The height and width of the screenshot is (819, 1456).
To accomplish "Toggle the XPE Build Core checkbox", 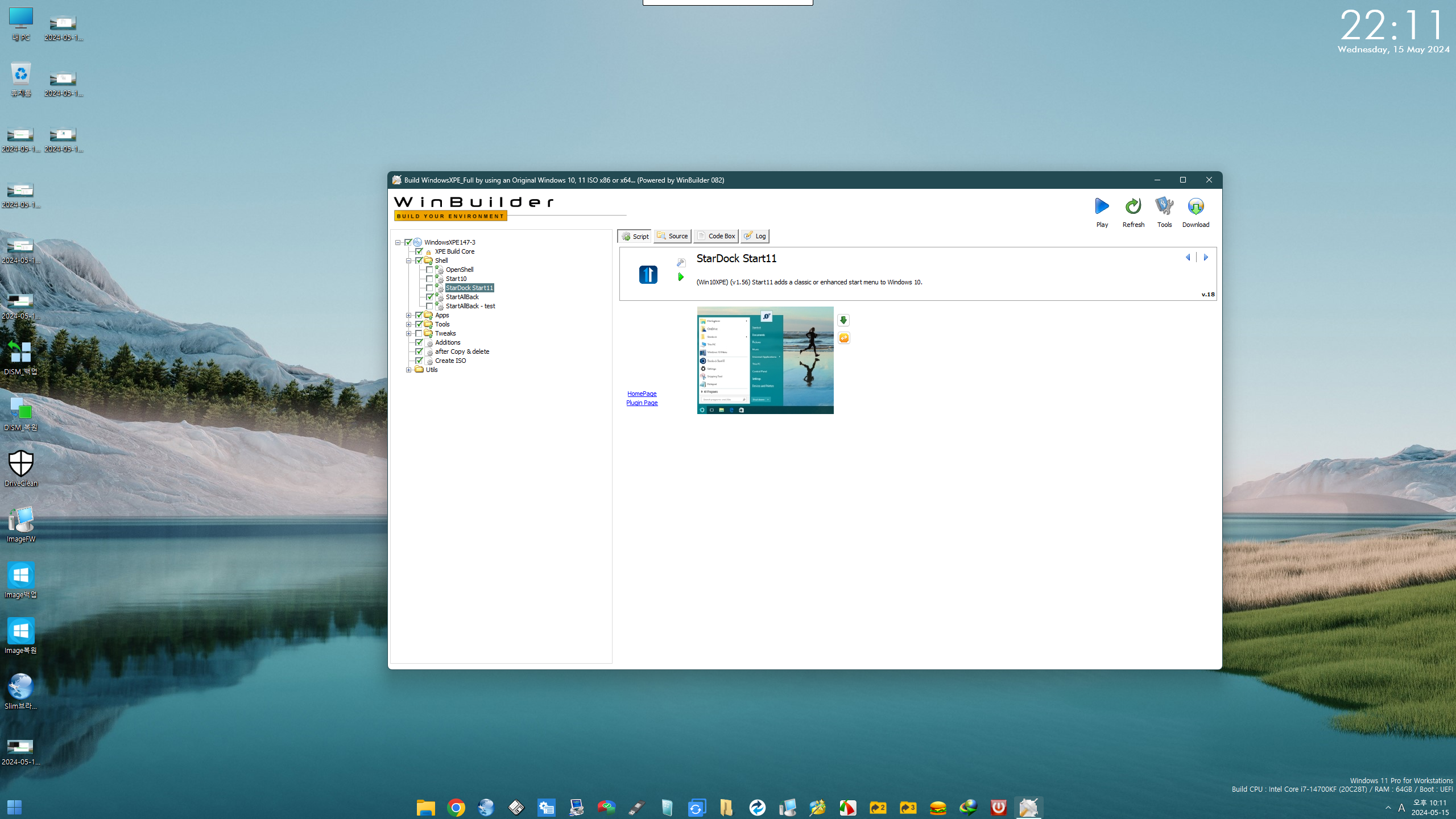I will [x=419, y=251].
